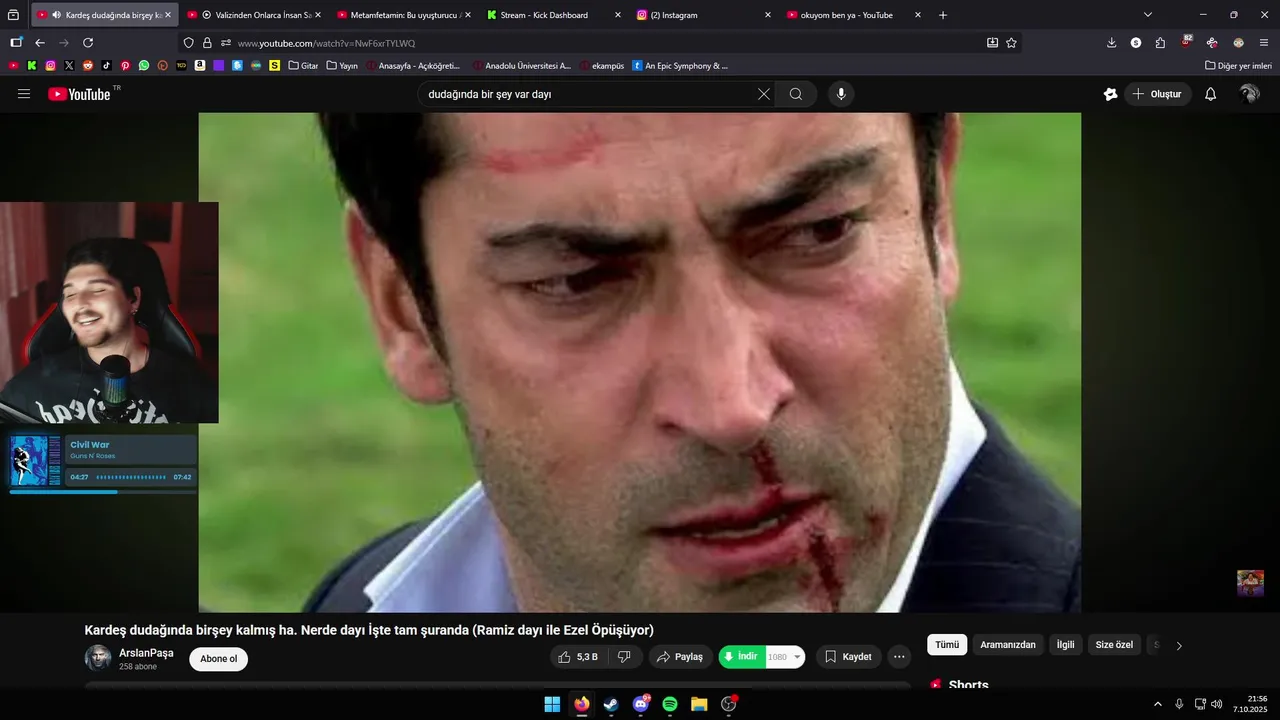This screenshot has height=720, width=1280.
Task: Open Instagram bookmark in bookmarks bar
Action: coord(51,65)
